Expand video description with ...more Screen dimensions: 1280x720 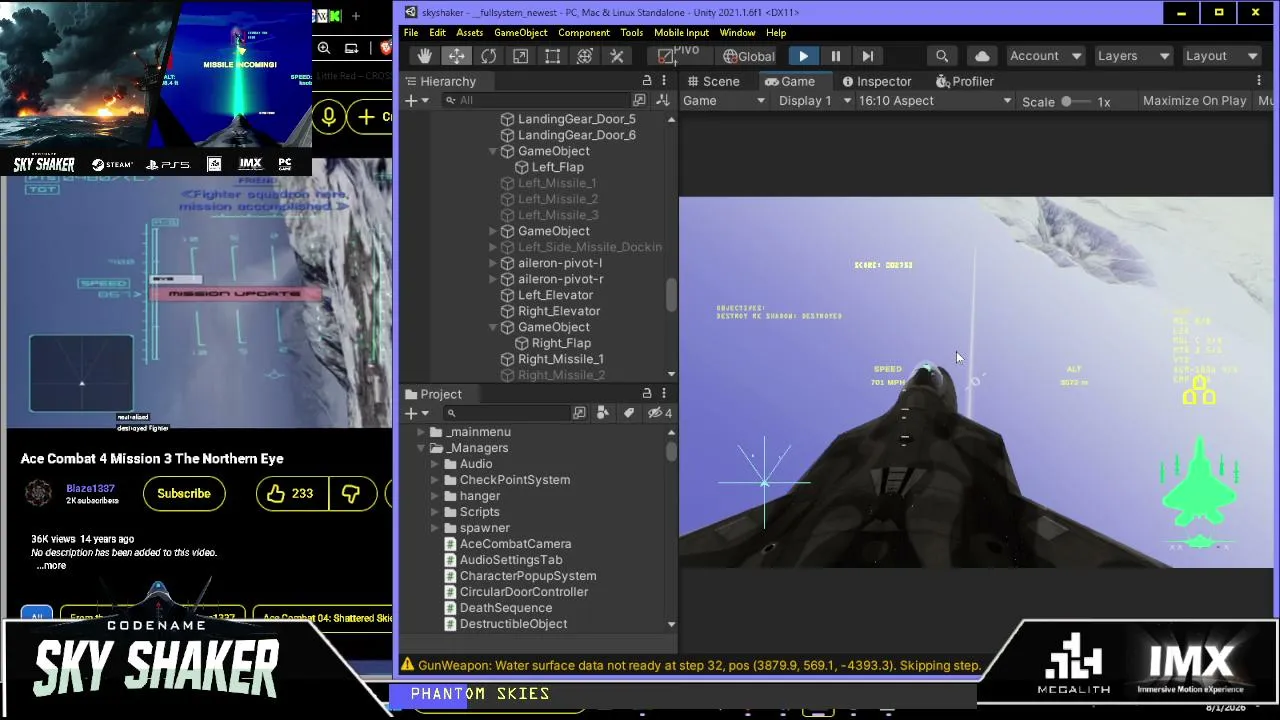(x=52, y=566)
